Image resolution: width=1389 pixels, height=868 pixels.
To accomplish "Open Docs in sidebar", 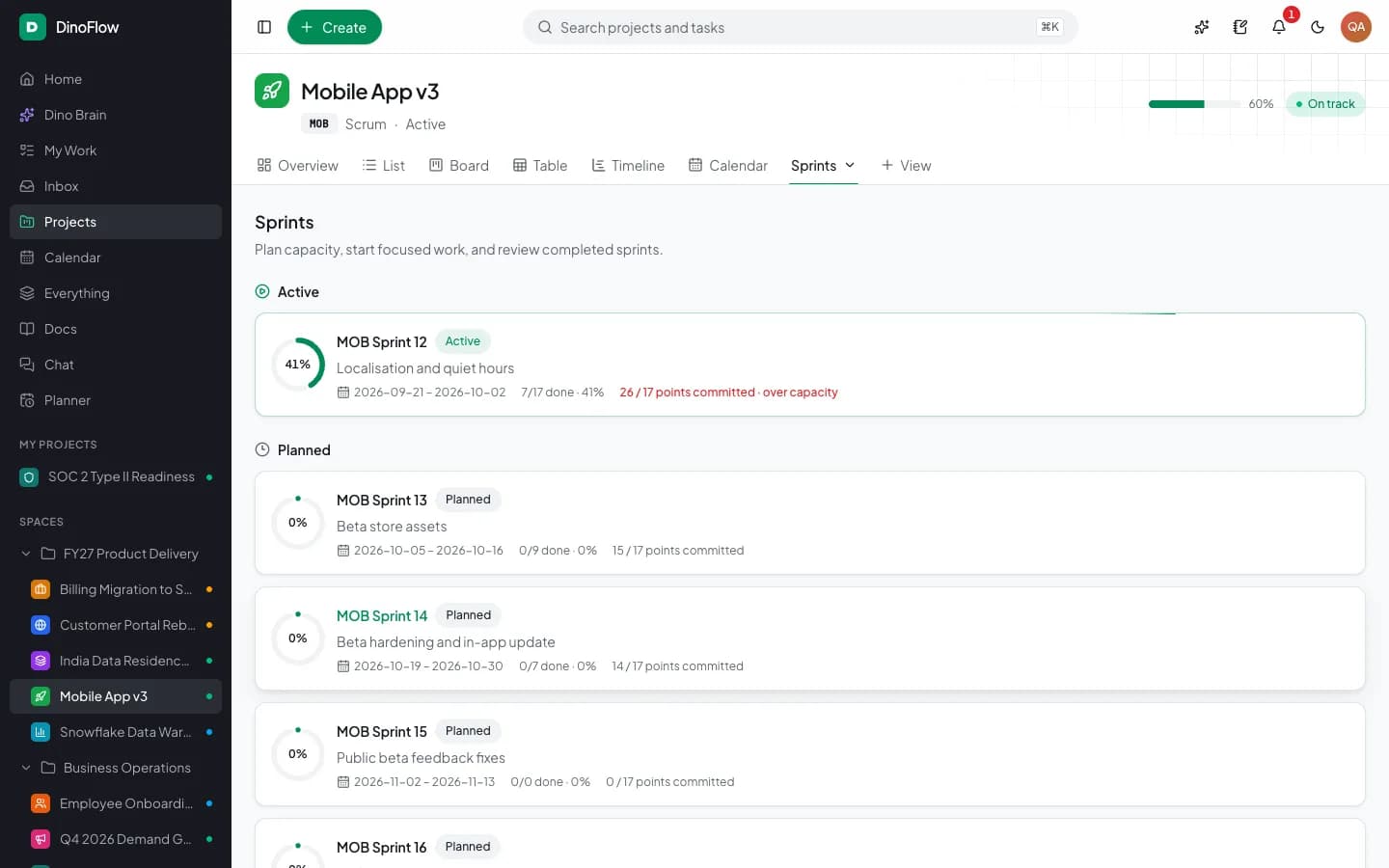I will (116, 329).
